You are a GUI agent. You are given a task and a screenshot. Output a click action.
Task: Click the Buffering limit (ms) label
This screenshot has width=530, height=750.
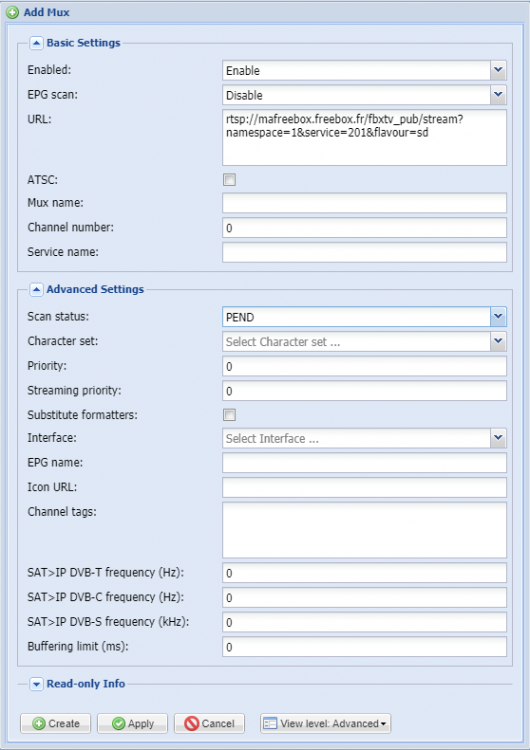tap(78, 646)
